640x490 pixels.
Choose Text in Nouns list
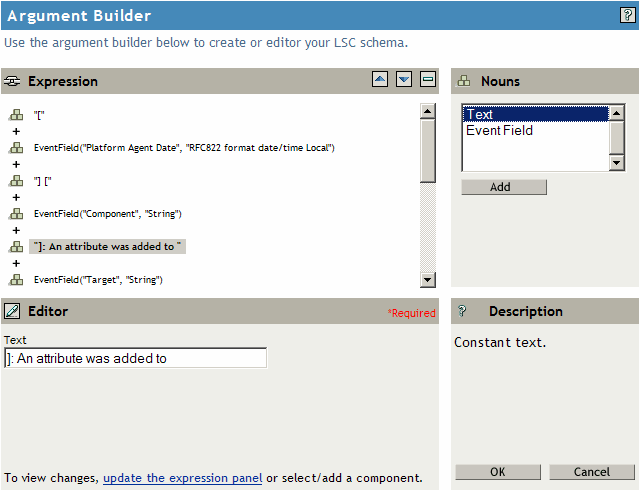point(480,114)
